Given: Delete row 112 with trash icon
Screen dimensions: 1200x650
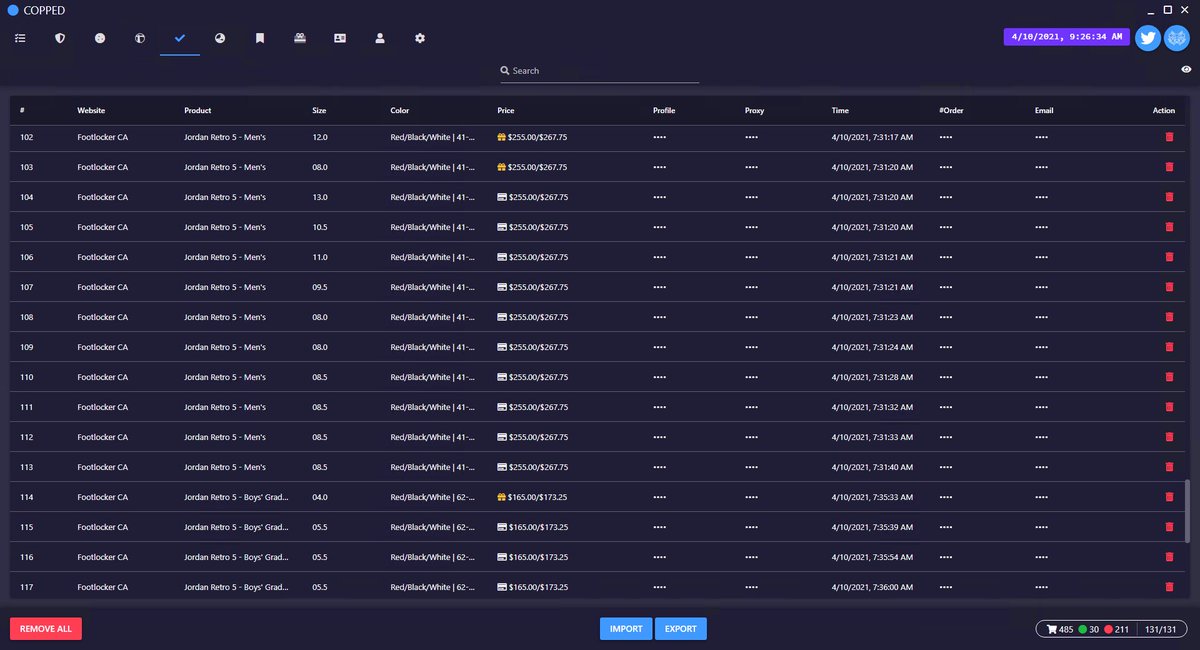Looking at the screenshot, I should pyautogui.click(x=1169, y=437).
